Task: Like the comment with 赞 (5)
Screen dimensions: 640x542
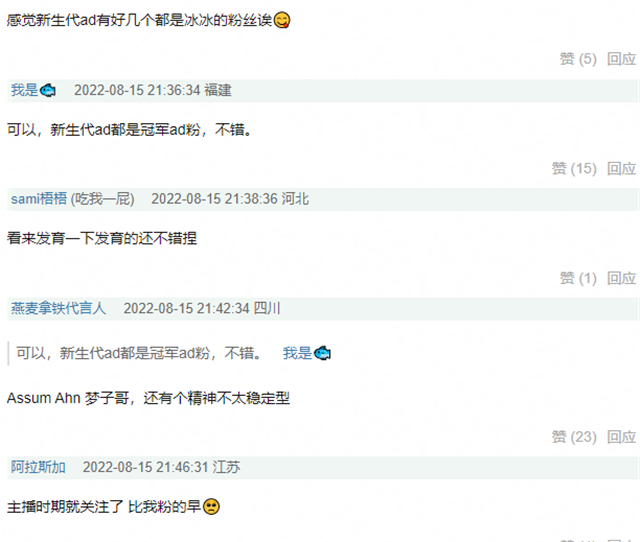Action: (578, 59)
